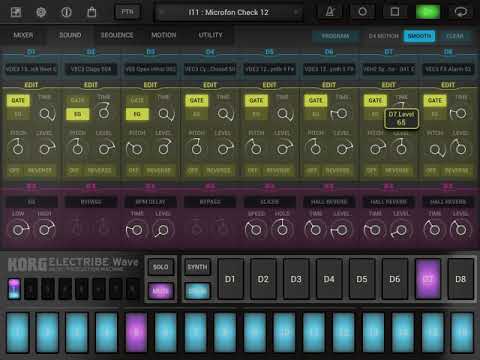Click the D6 PITCH knob
The height and width of the screenshot is (360, 480).
pos(315,148)
